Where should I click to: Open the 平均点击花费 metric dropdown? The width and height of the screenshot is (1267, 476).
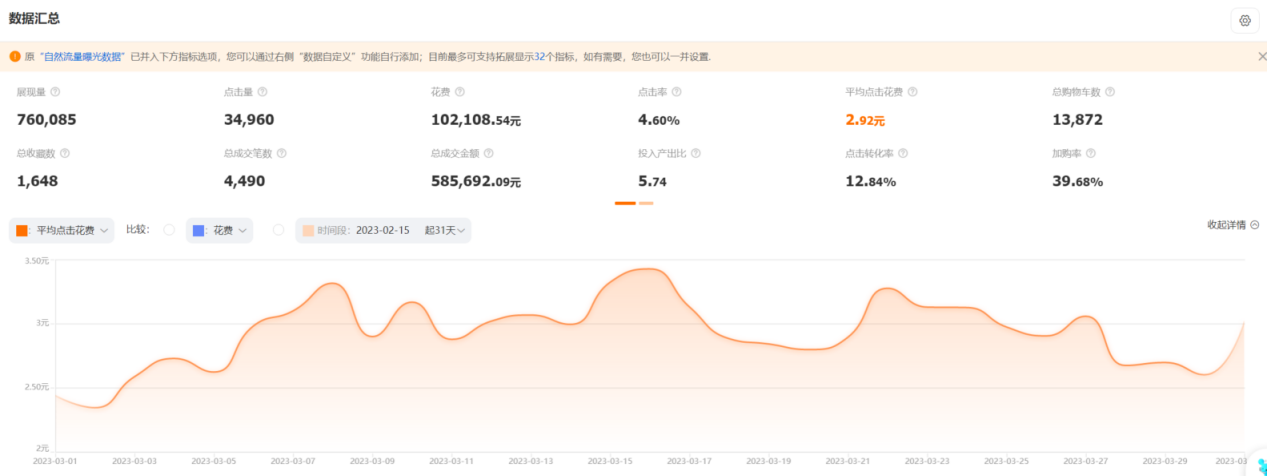pyautogui.click(x=62, y=230)
